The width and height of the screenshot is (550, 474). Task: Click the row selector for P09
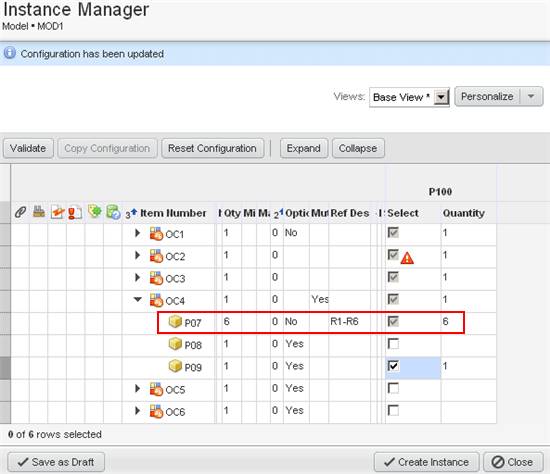(5, 368)
